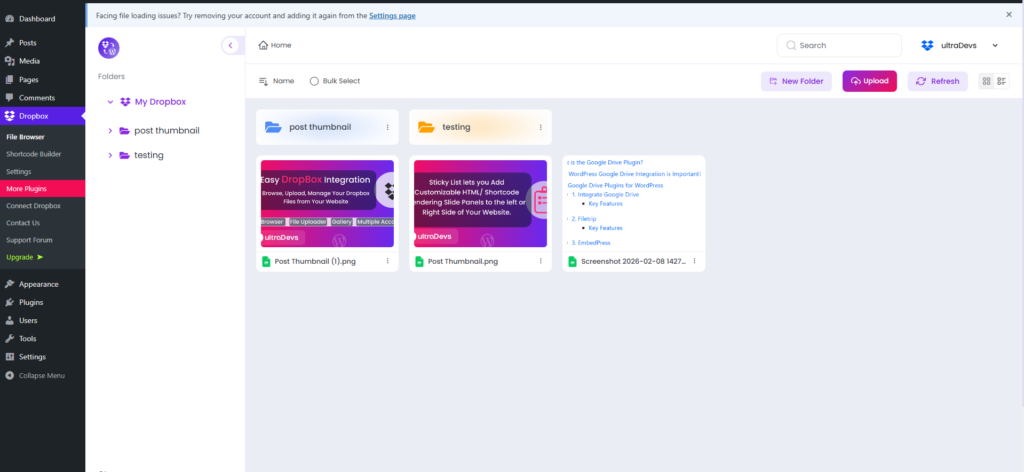Expand the post thumbnail tree folder
1024x472 pixels.
pos(110,131)
